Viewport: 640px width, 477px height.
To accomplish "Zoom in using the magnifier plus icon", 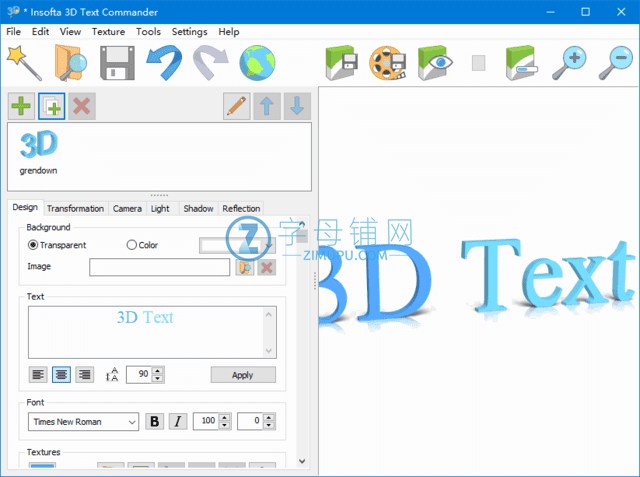I will coord(570,62).
